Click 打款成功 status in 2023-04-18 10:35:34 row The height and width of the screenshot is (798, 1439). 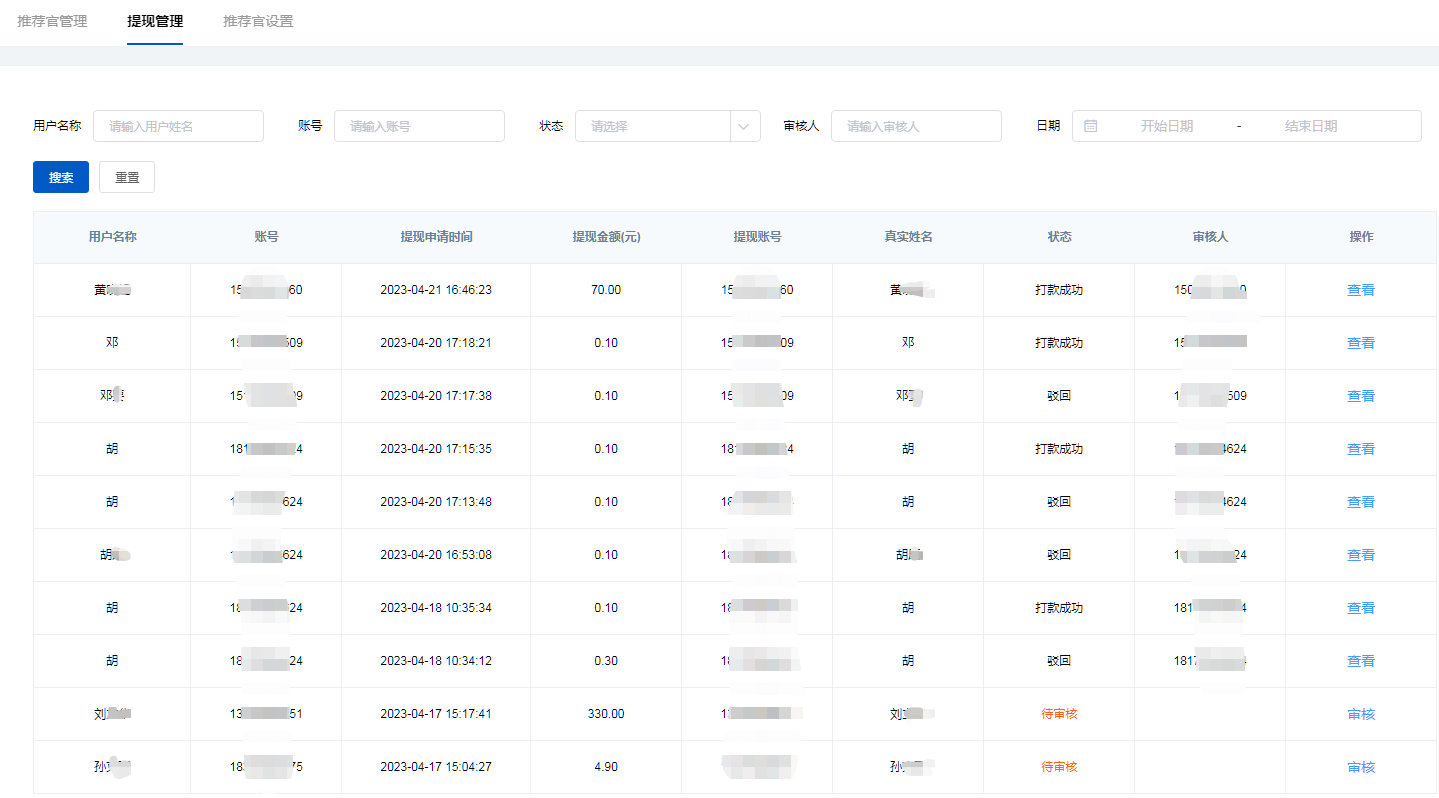(x=1059, y=608)
